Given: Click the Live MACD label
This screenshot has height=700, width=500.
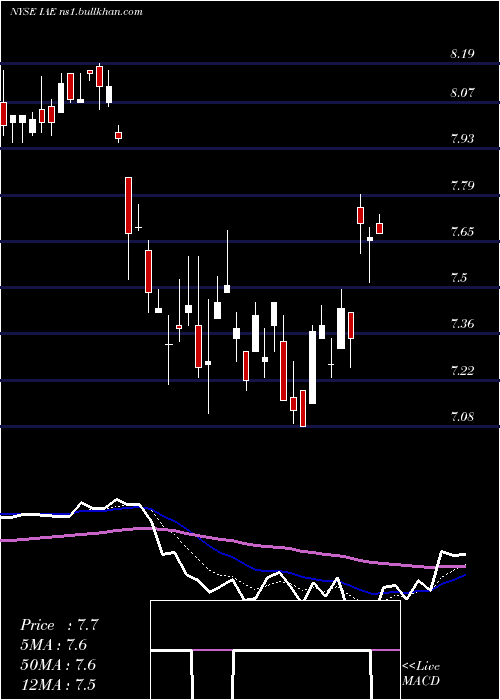Looking at the screenshot, I should click(x=421, y=673).
